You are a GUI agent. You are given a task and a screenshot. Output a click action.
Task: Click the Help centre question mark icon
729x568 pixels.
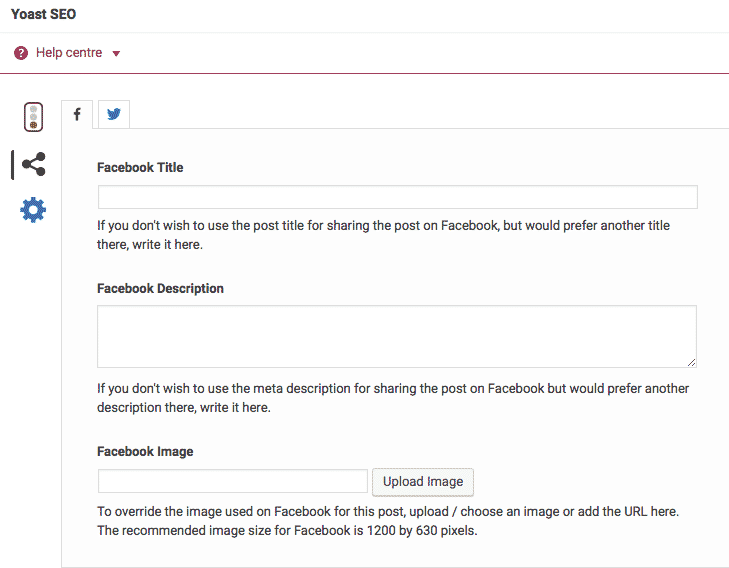tap(21, 53)
